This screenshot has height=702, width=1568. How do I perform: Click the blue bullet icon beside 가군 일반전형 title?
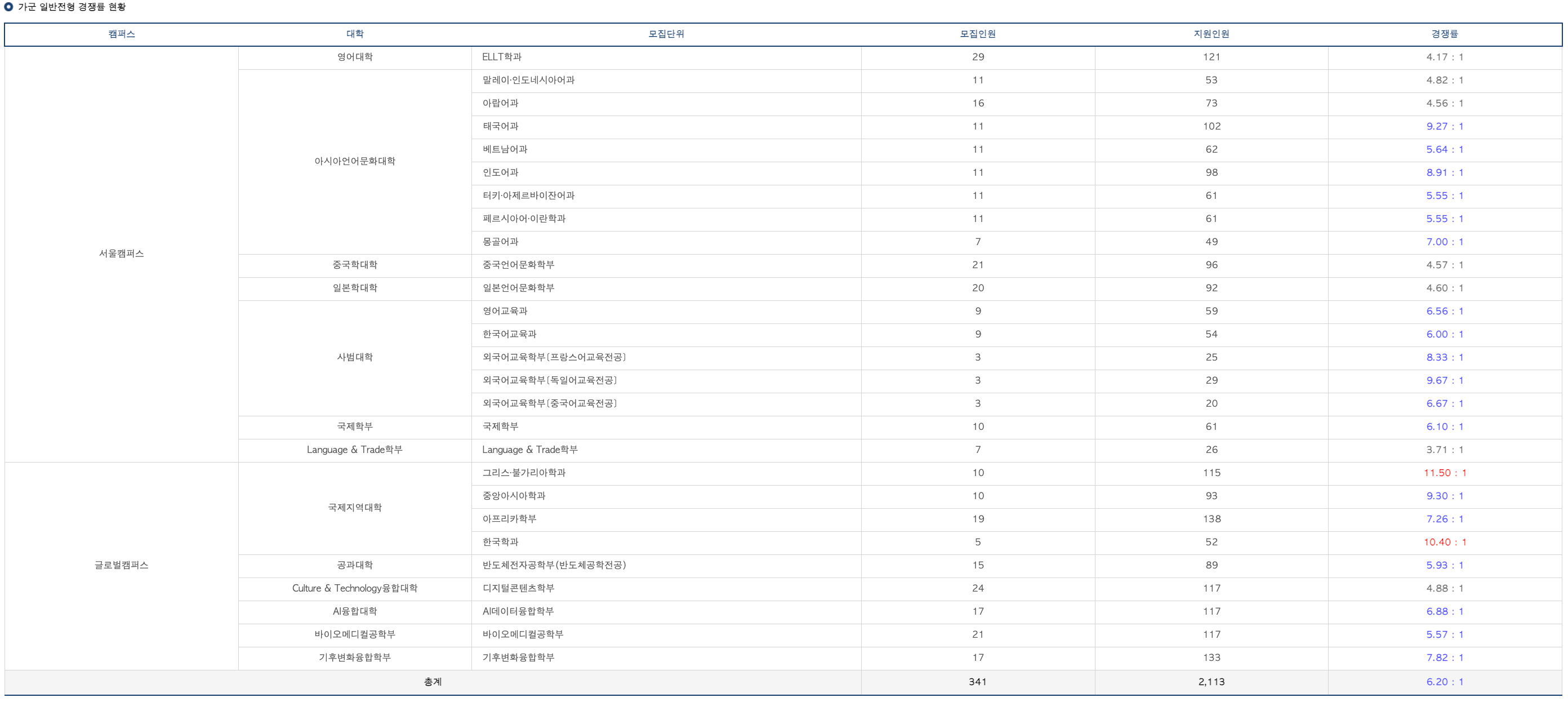[x=8, y=7]
